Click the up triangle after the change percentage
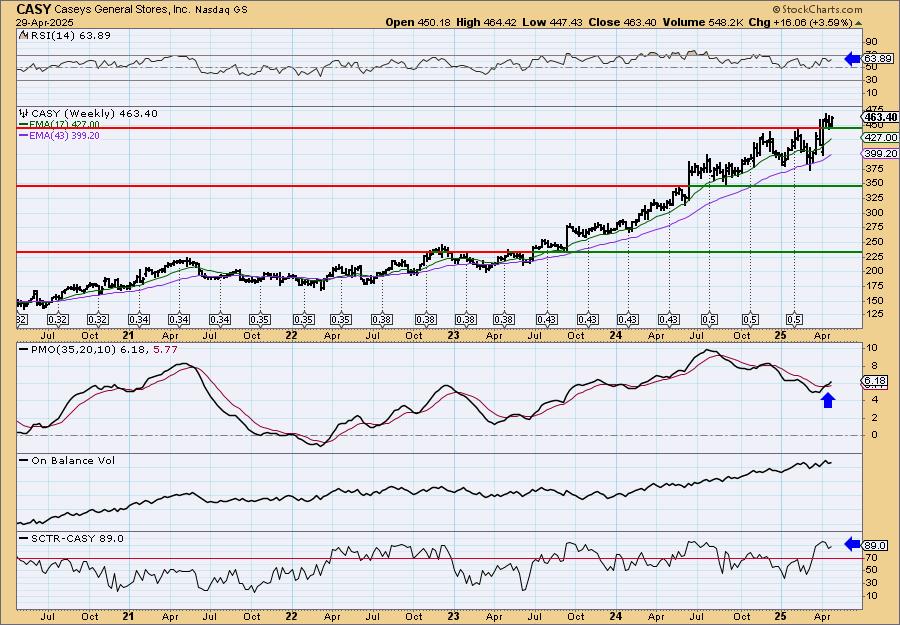The width and height of the screenshot is (900, 625). point(859,23)
